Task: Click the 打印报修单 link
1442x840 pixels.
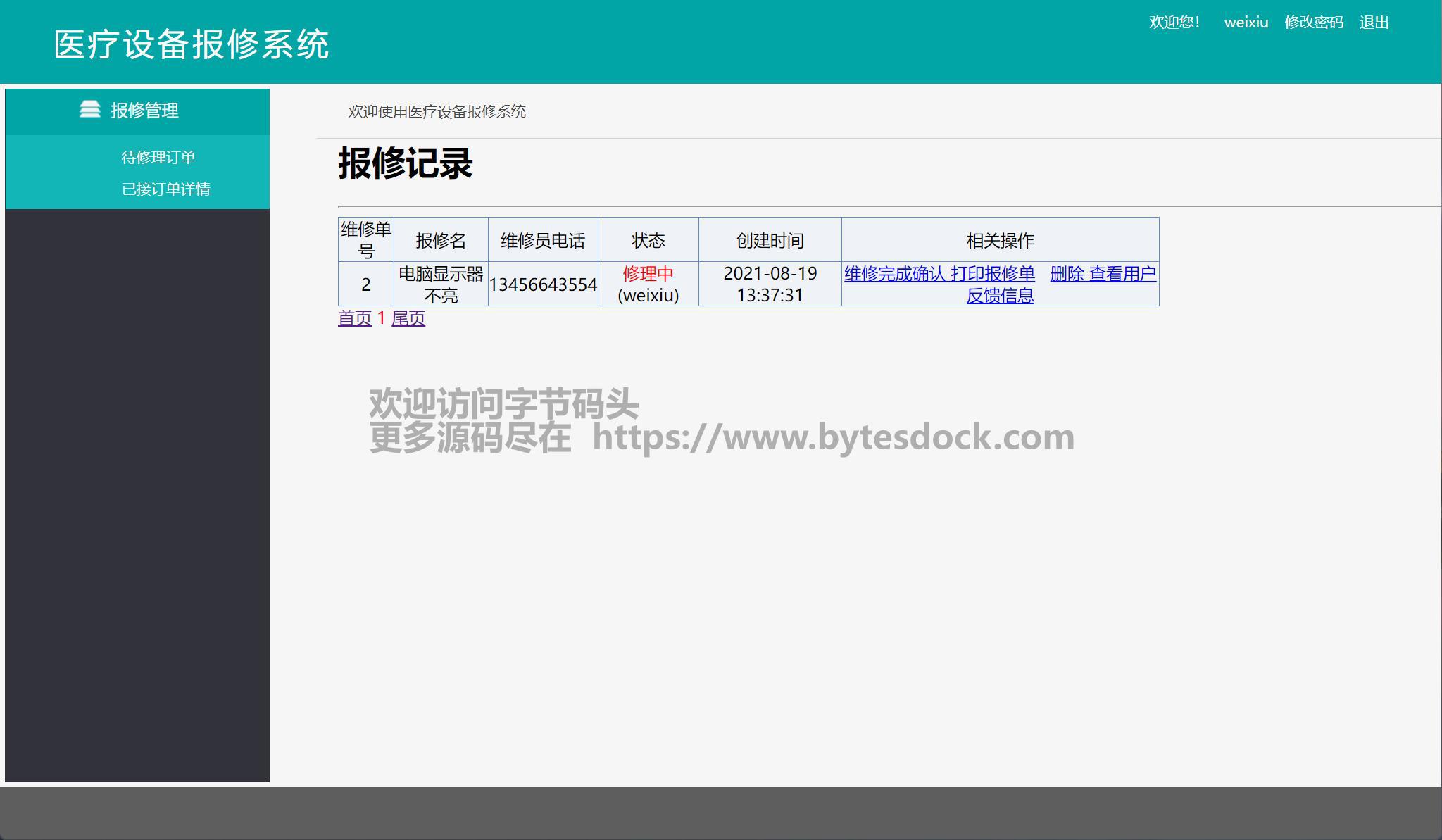Action: click(993, 274)
